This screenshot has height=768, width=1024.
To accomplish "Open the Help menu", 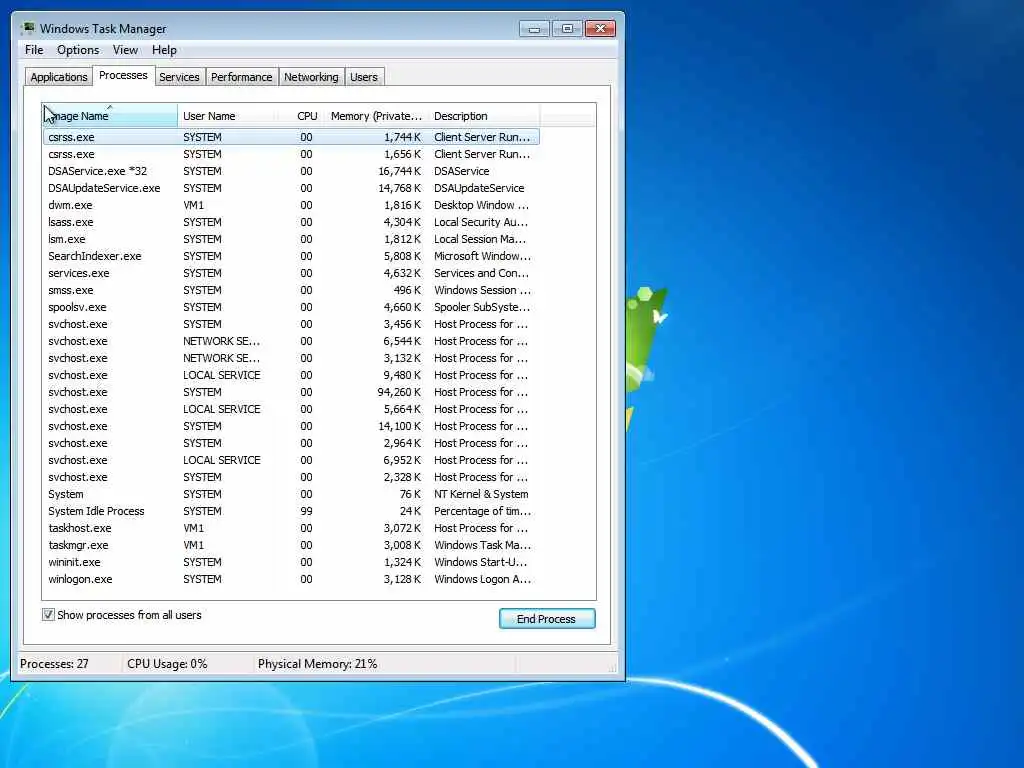I will (164, 50).
